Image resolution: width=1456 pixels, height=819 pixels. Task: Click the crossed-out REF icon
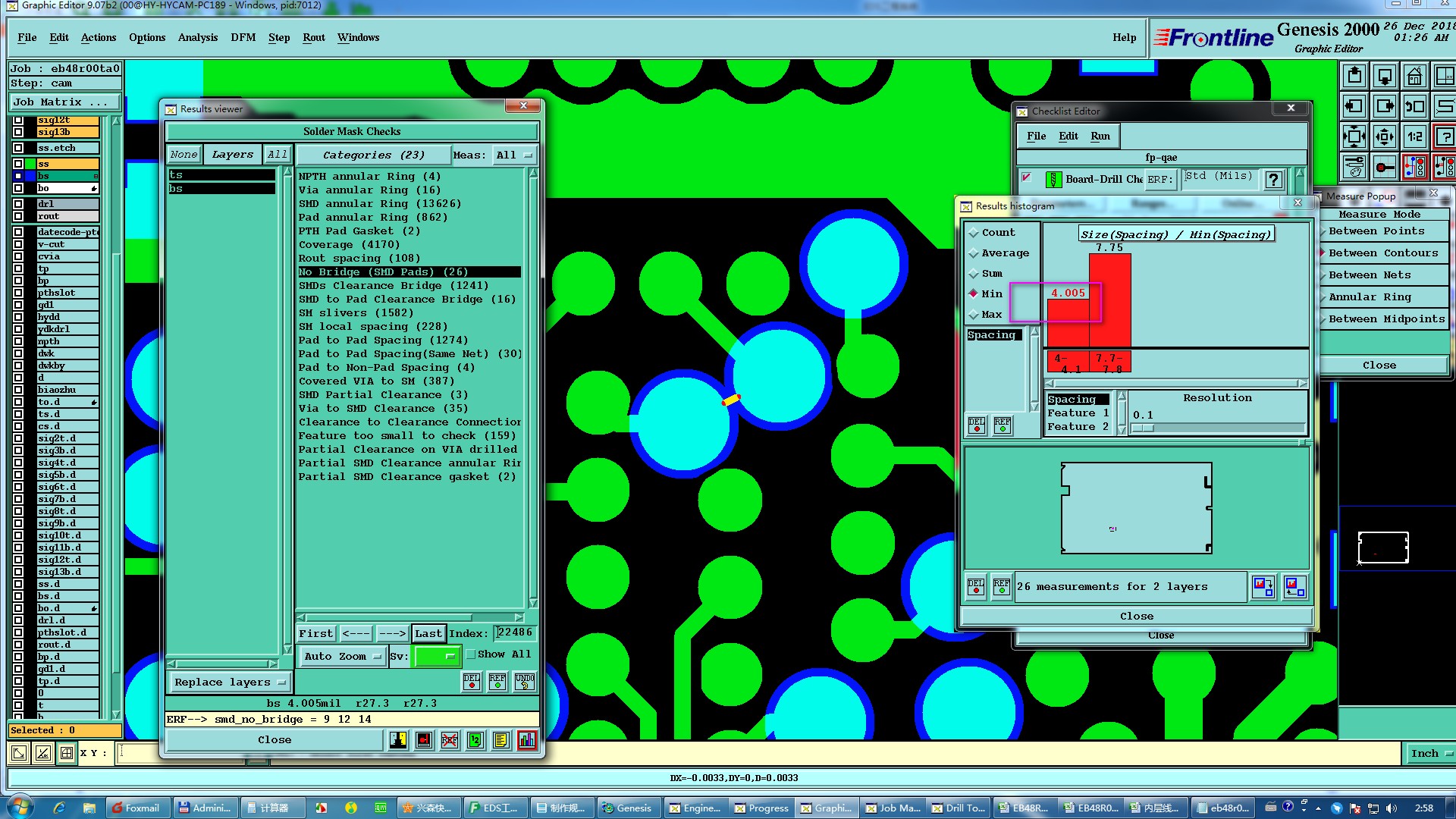click(x=450, y=739)
